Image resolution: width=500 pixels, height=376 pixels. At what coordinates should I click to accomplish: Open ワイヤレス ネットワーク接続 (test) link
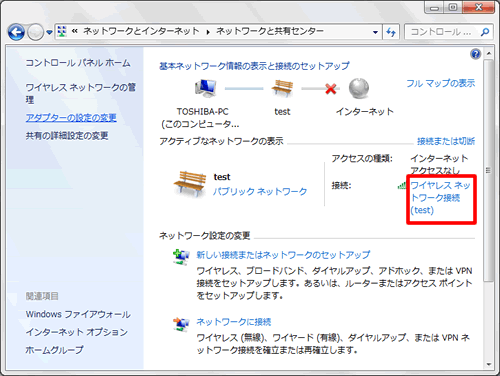click(440, 198)
